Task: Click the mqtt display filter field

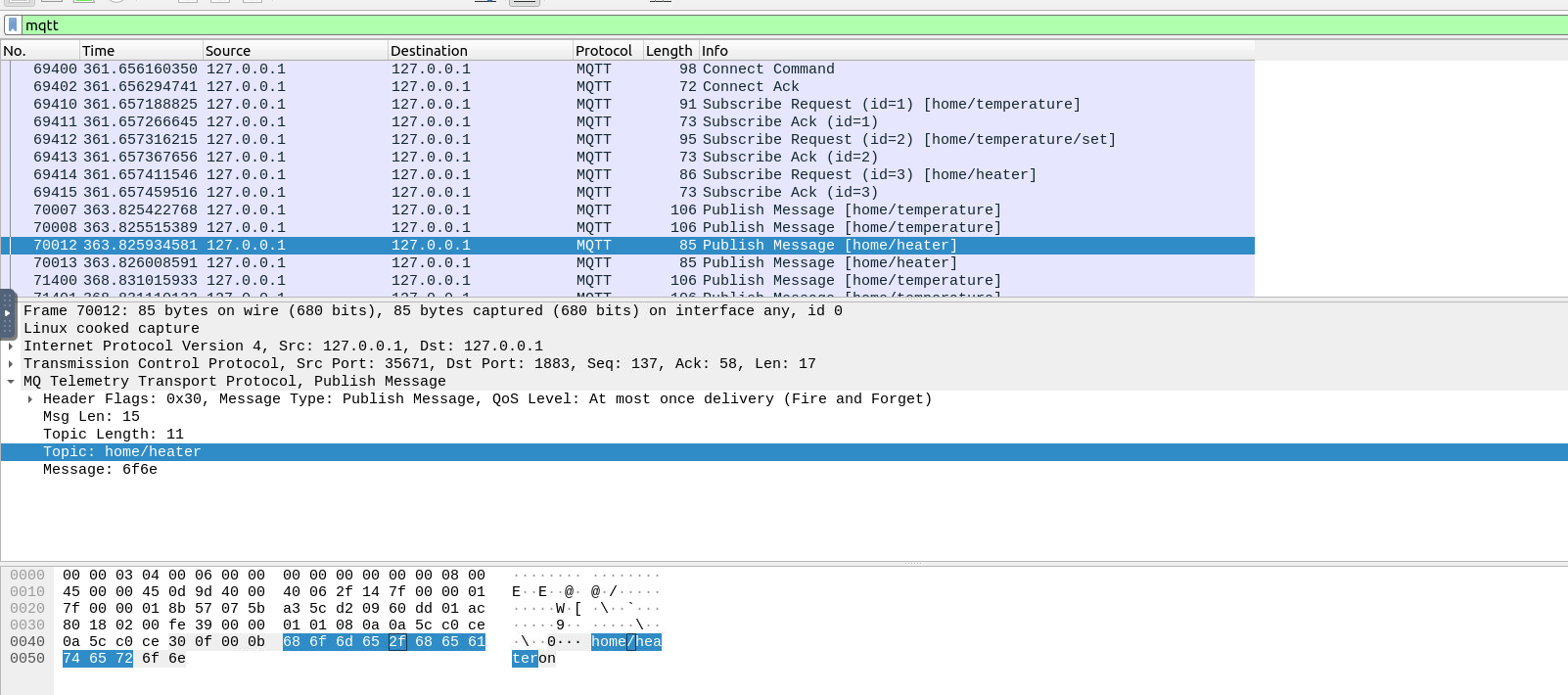Action: point(783,25)
